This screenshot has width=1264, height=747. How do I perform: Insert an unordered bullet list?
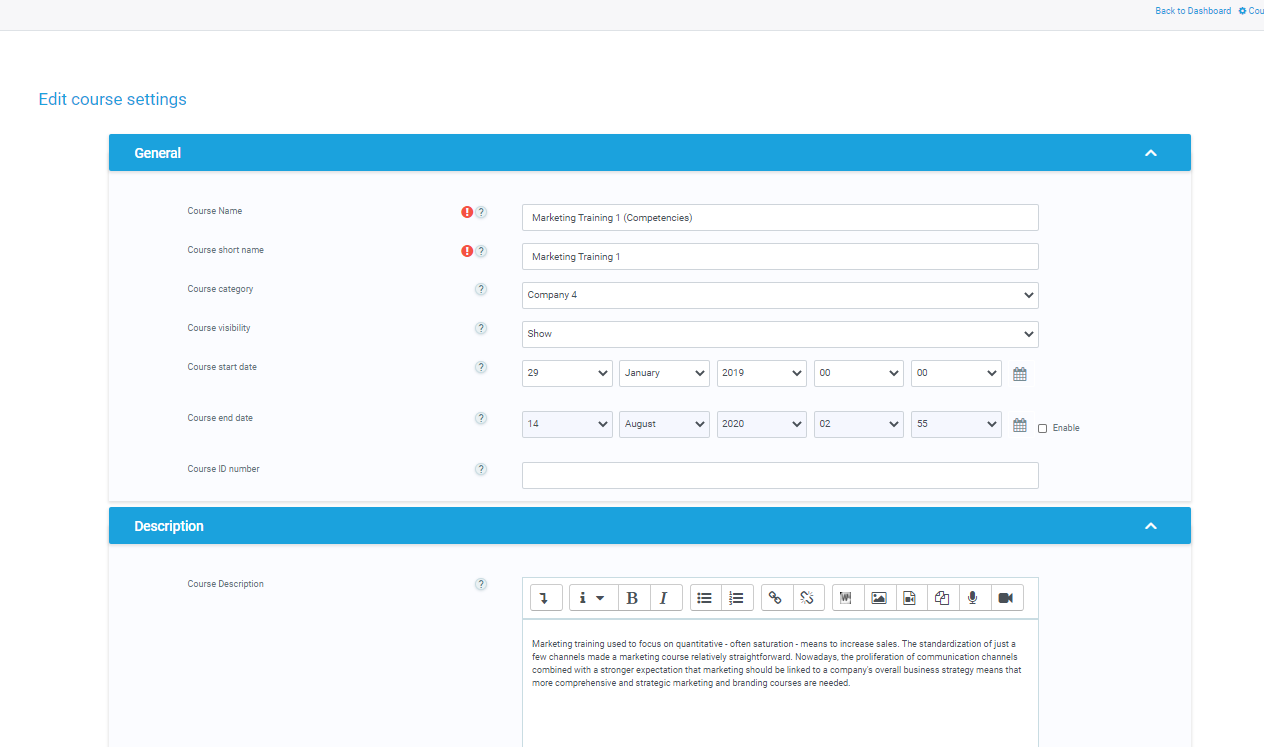[705, 598]
